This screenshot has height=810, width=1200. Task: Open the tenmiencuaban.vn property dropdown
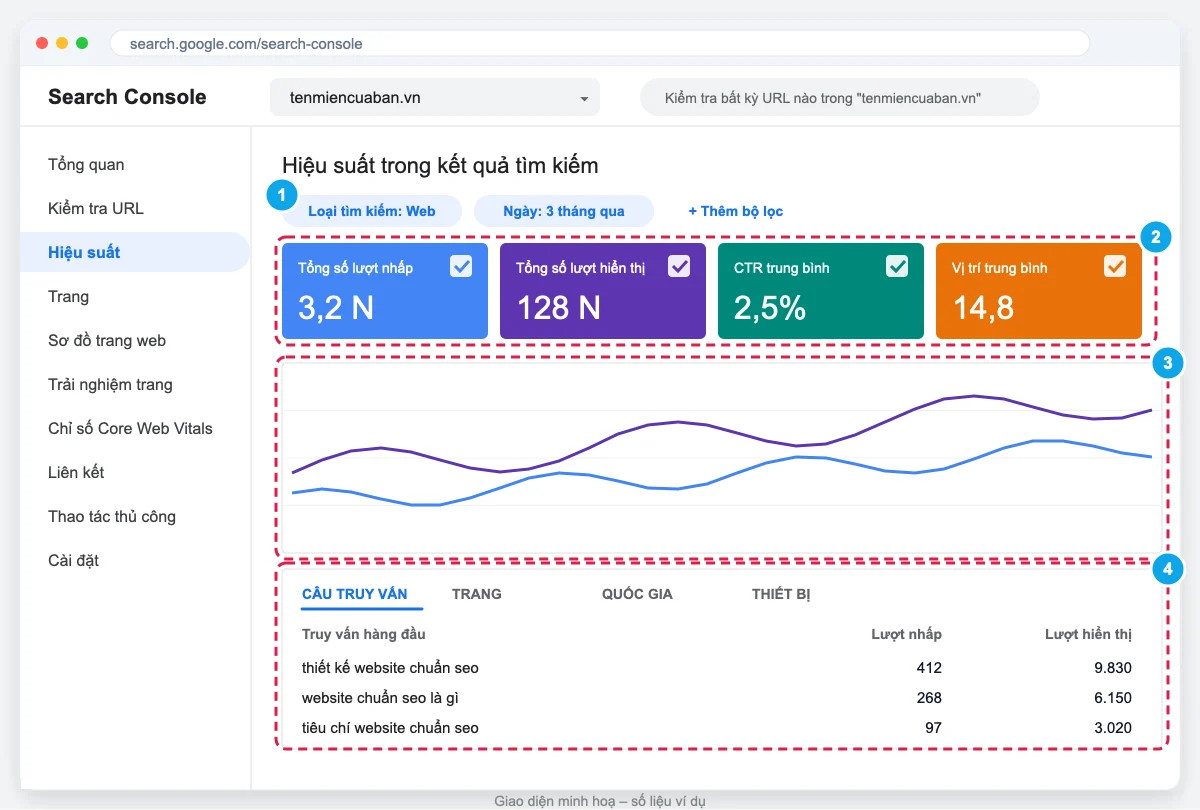click(x=435, y=98)
